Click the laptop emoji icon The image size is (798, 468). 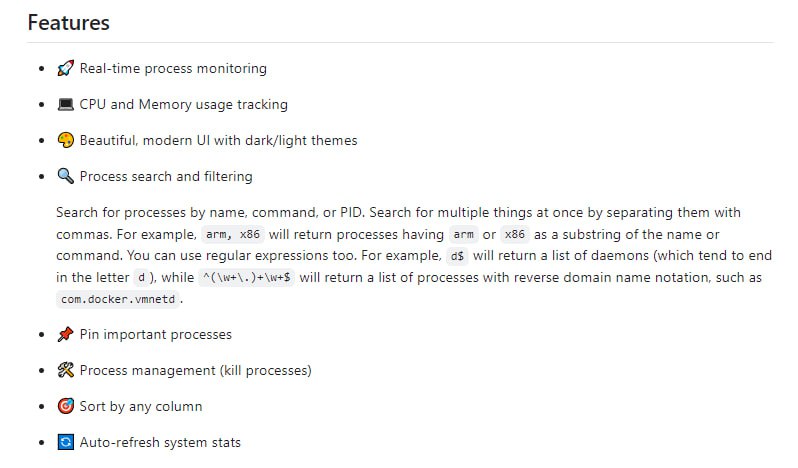coord(66,105)
